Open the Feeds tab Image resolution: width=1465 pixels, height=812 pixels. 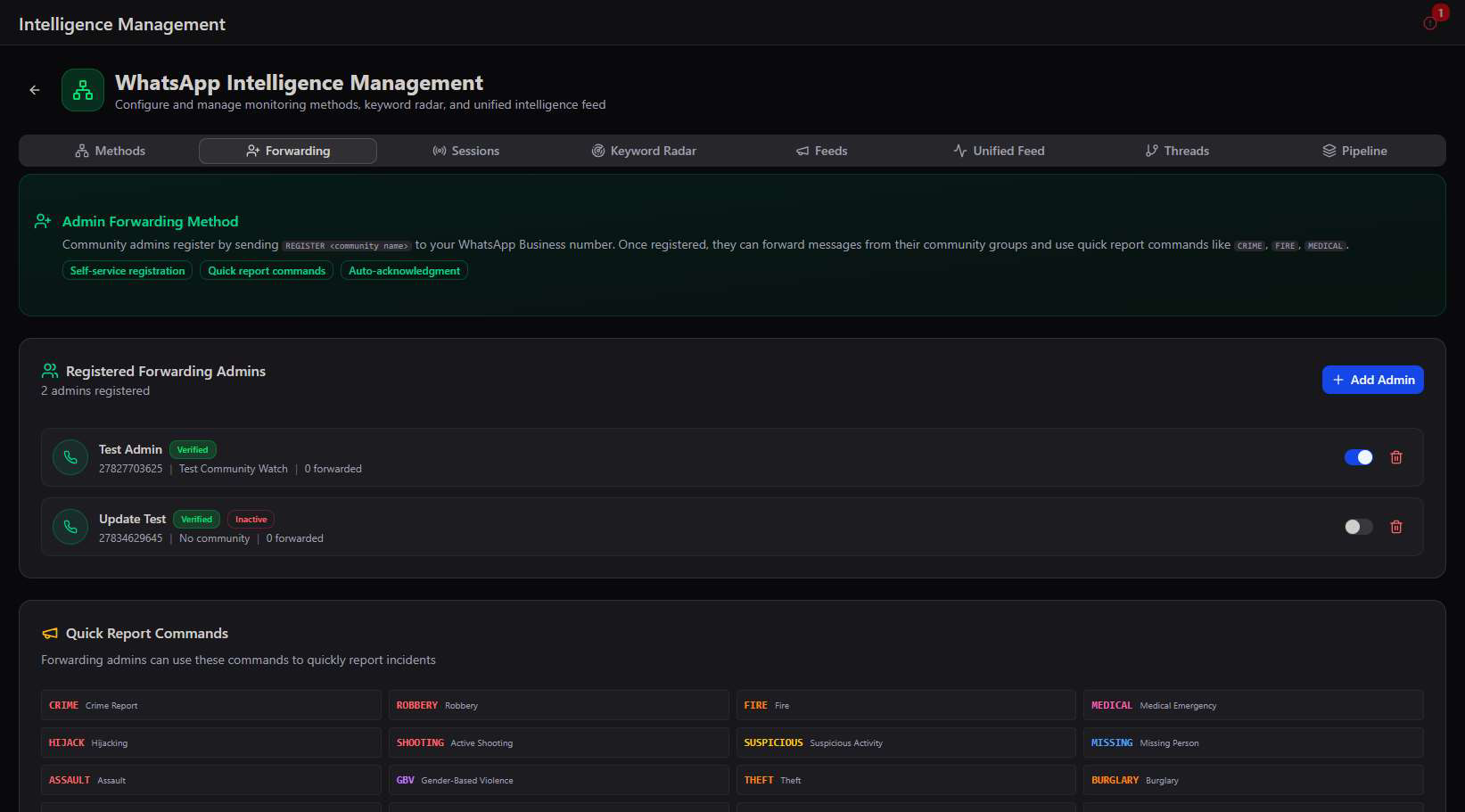pos(821,151)
